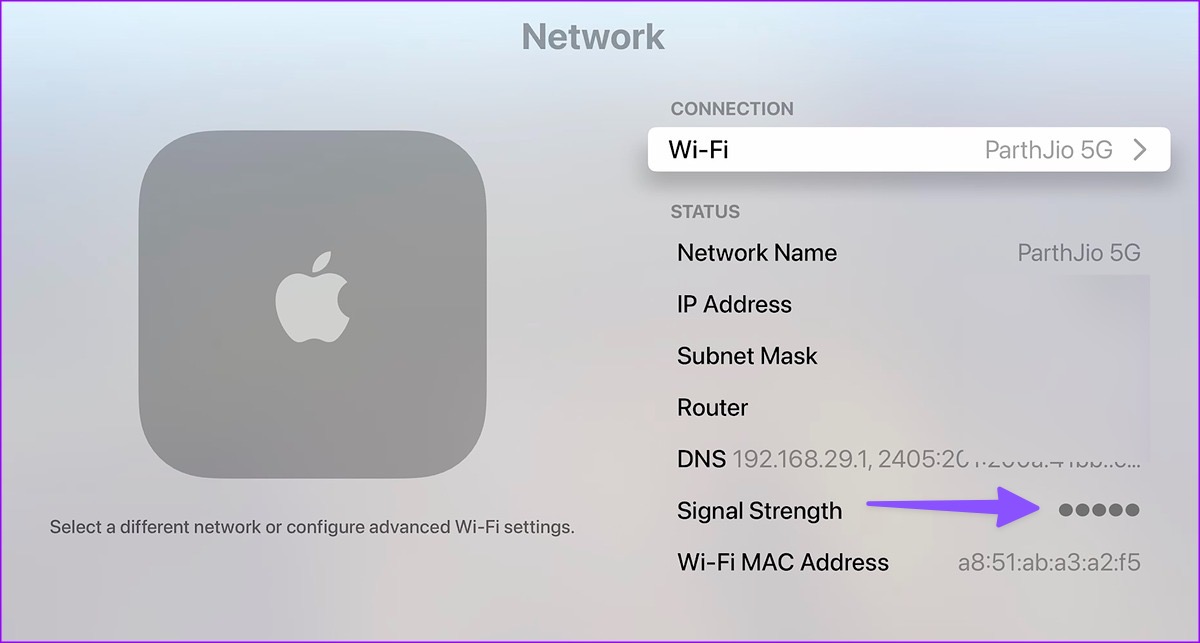Click ParthJio 5G beside Network Name

click(1078, 253)
